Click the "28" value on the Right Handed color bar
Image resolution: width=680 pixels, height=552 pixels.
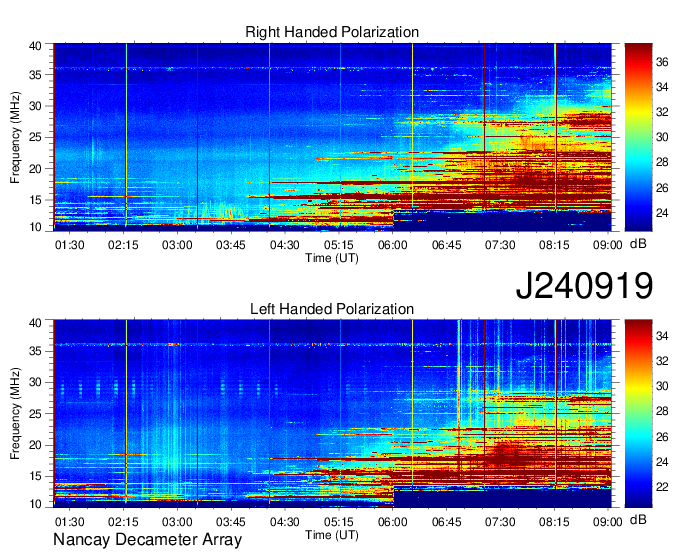coord(662,162)
